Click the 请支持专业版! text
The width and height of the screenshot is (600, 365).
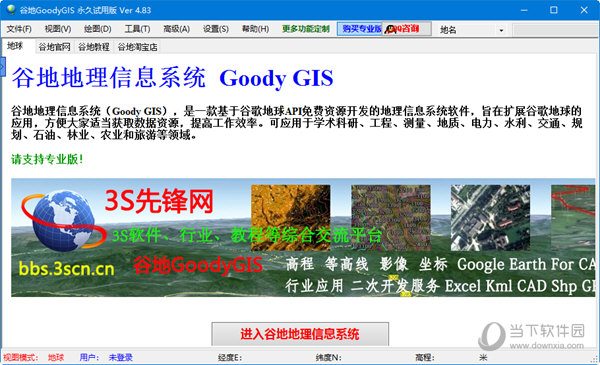point(47,159)
